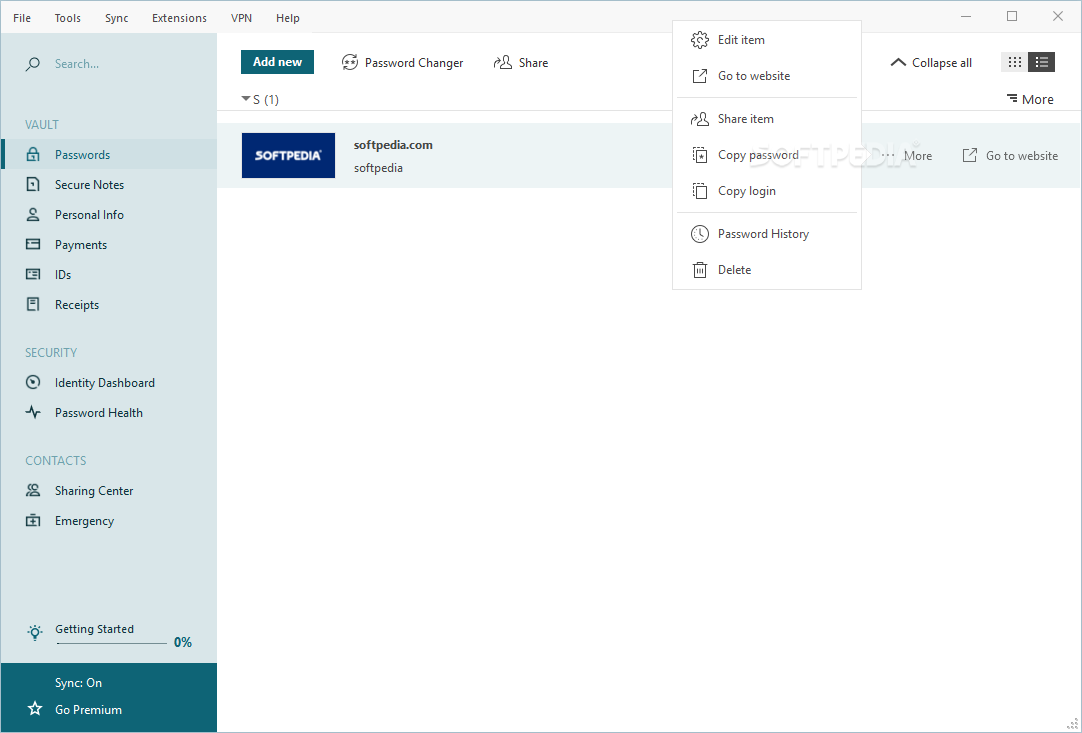1082x733 pixels.
Task: Click the window resize grip corner
Action: click(1073, 724)
